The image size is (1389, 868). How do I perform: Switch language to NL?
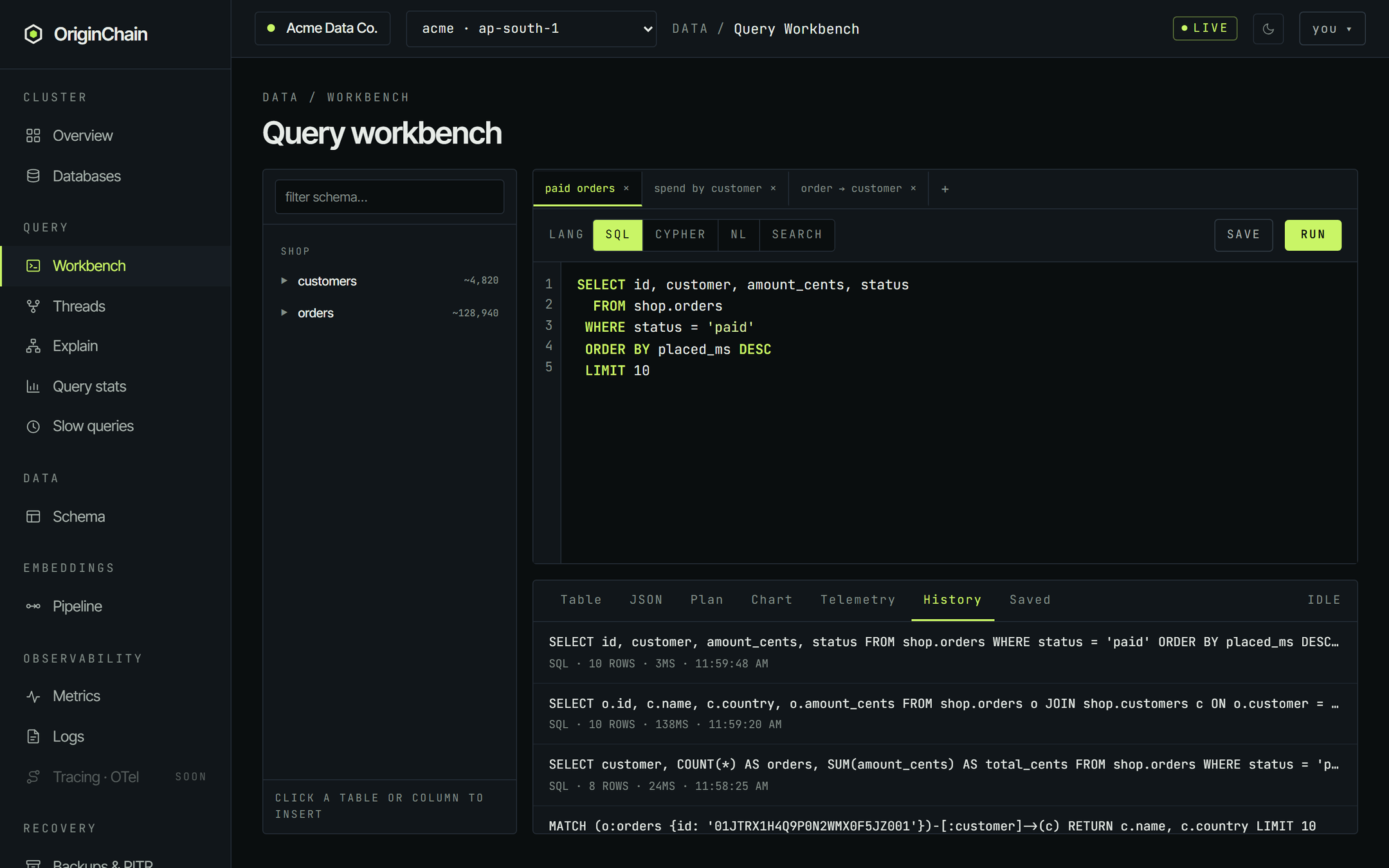(739, 235)
